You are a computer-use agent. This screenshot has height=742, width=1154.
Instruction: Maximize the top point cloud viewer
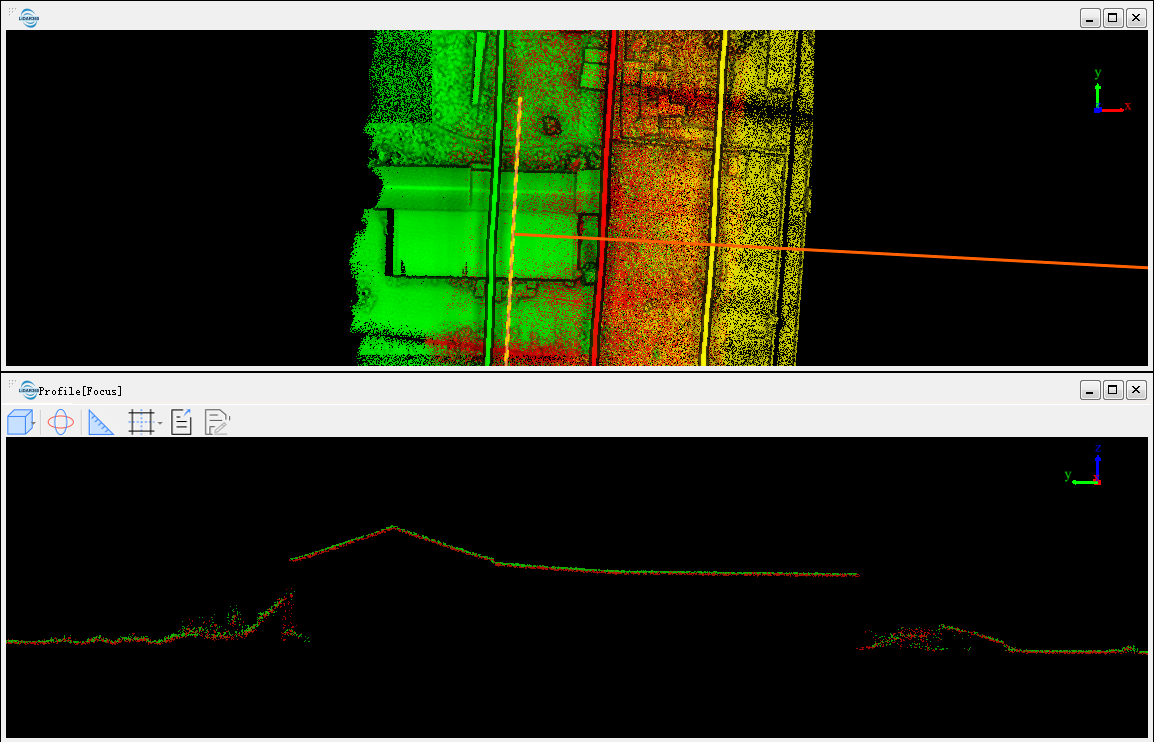1113,18
